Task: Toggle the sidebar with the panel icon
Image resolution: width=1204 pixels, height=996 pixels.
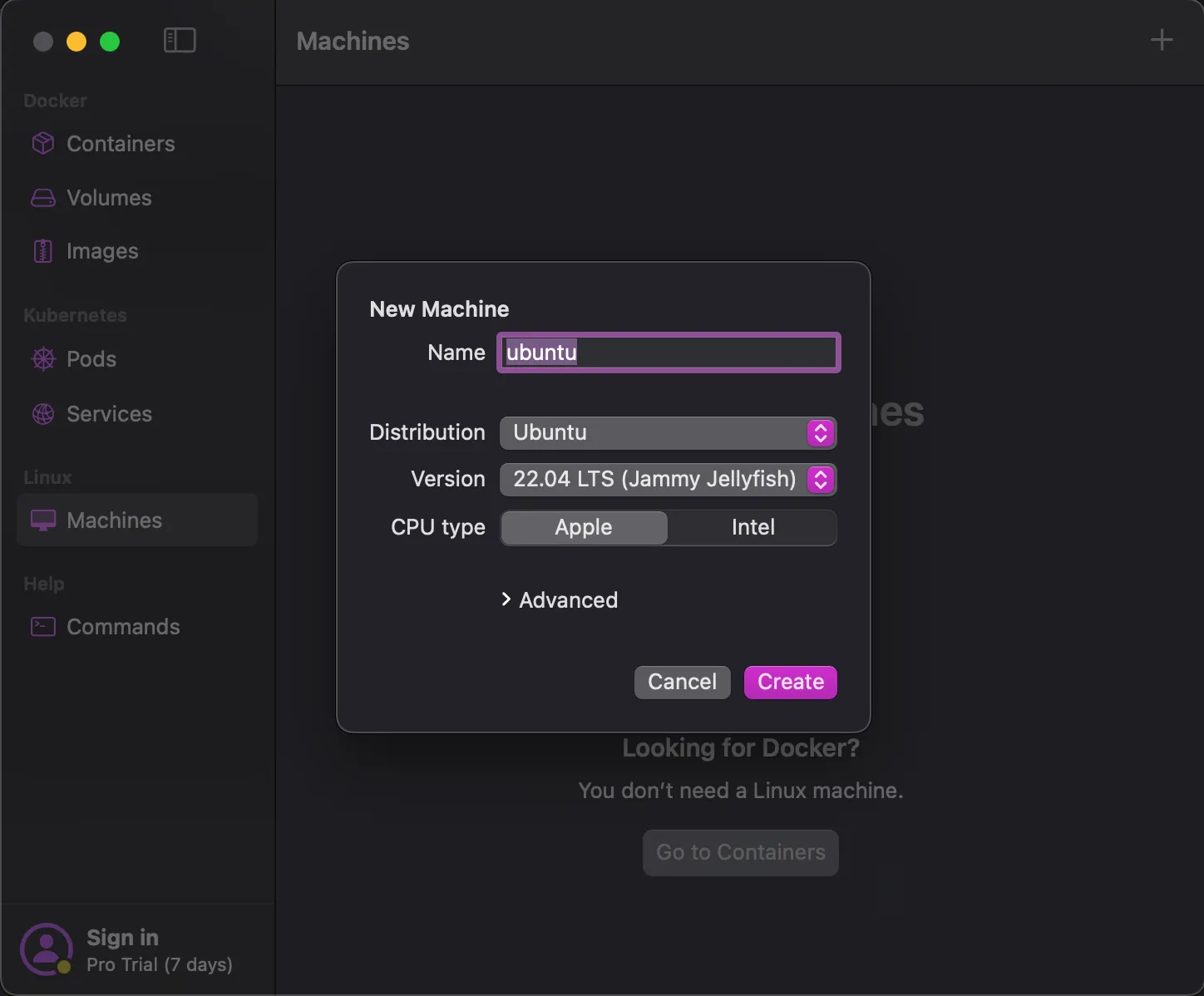Action: tap(180, 41)
